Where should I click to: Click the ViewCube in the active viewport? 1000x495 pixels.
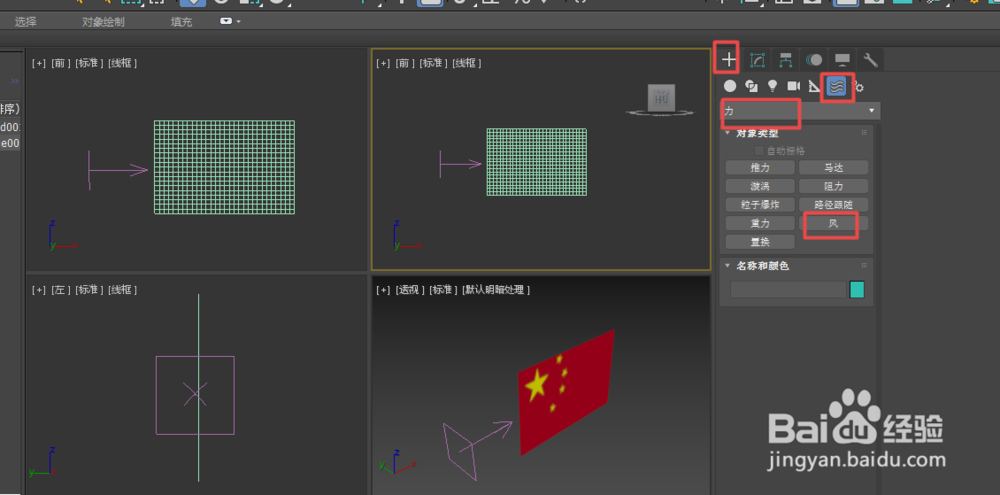click(x=661, y=100)
